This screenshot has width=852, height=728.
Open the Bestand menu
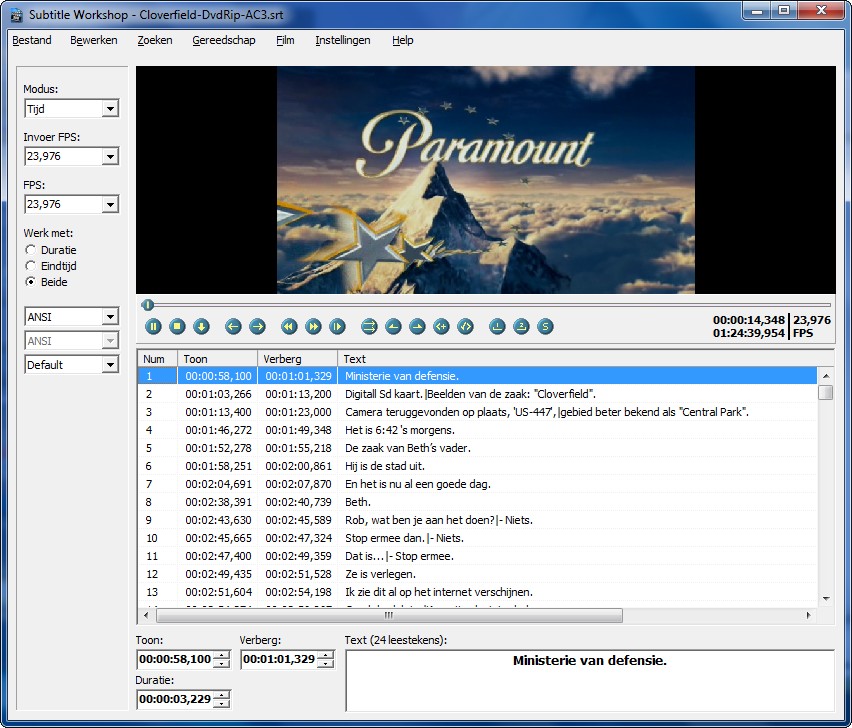click(32, 40)
